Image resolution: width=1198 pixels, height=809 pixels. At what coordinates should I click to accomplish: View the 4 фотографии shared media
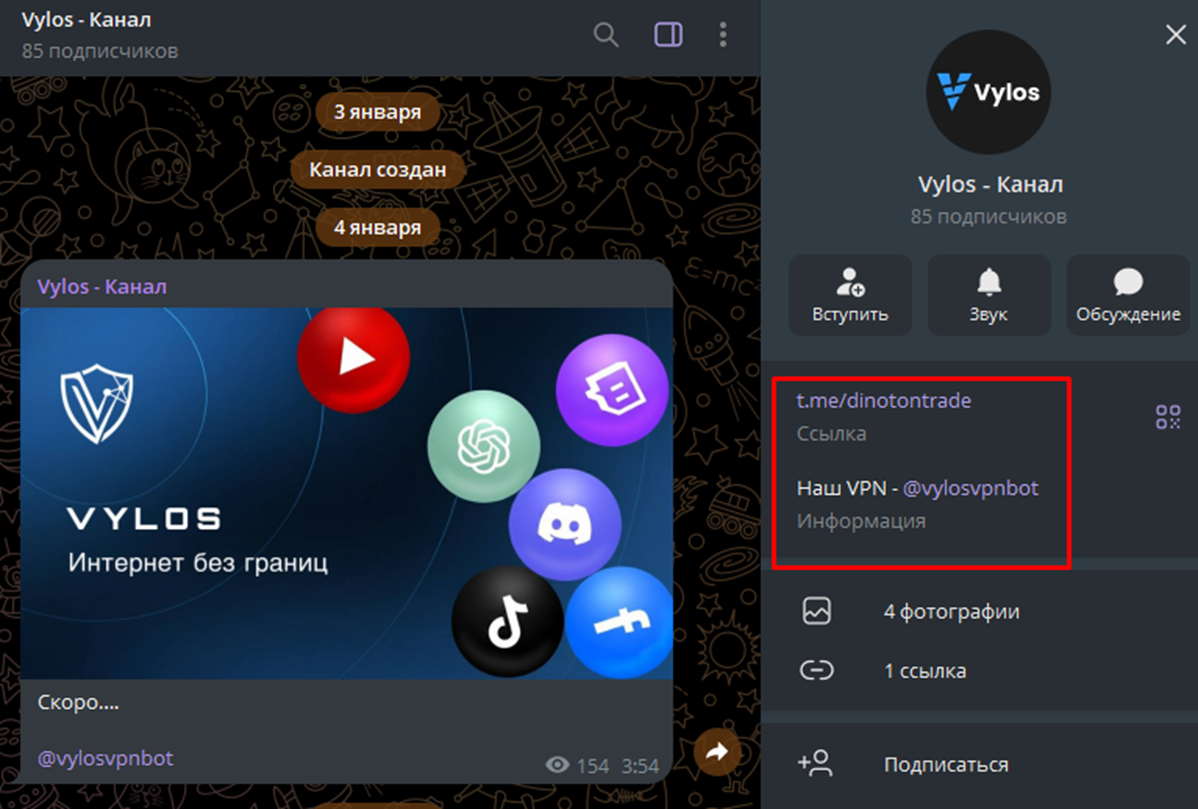click(979, 611)
